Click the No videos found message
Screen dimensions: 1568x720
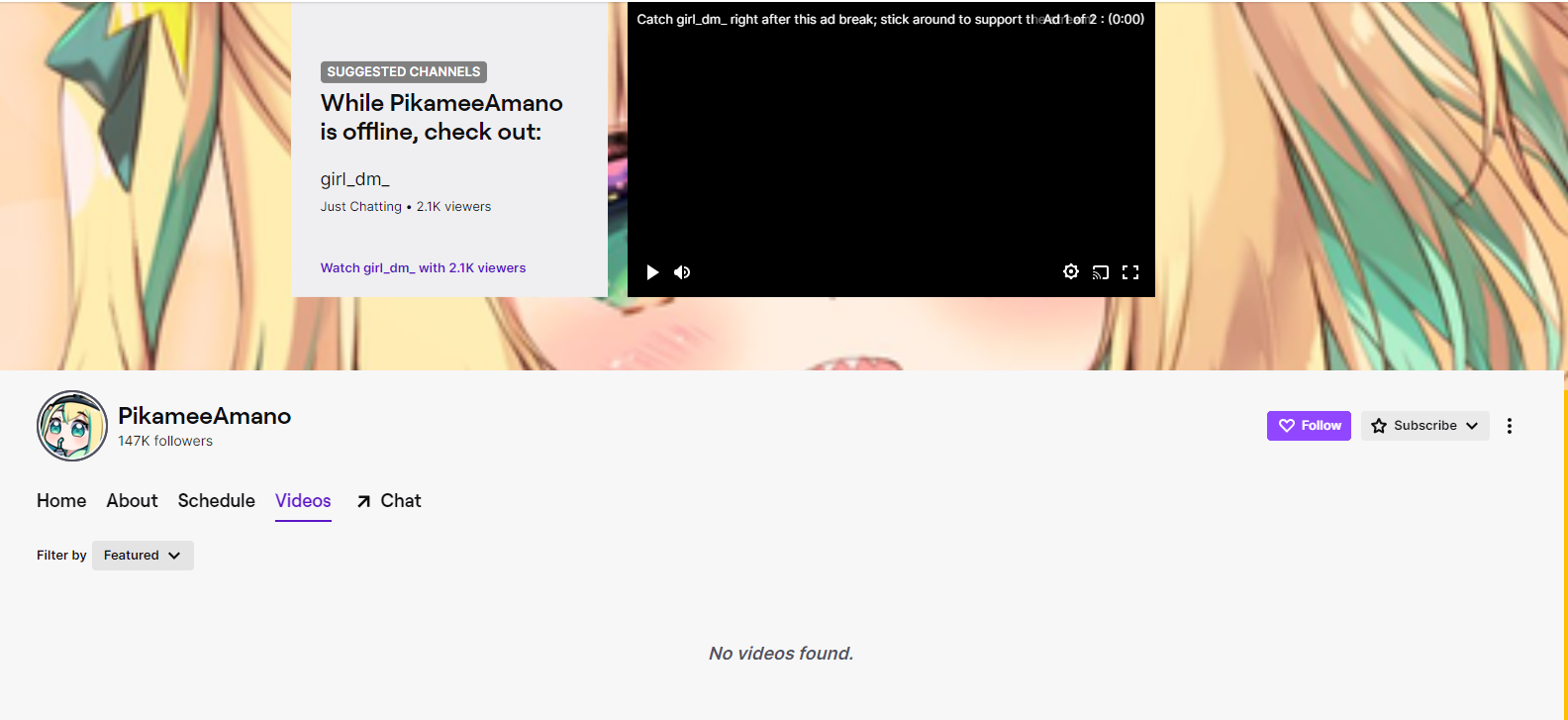click(x=781, y=654)
